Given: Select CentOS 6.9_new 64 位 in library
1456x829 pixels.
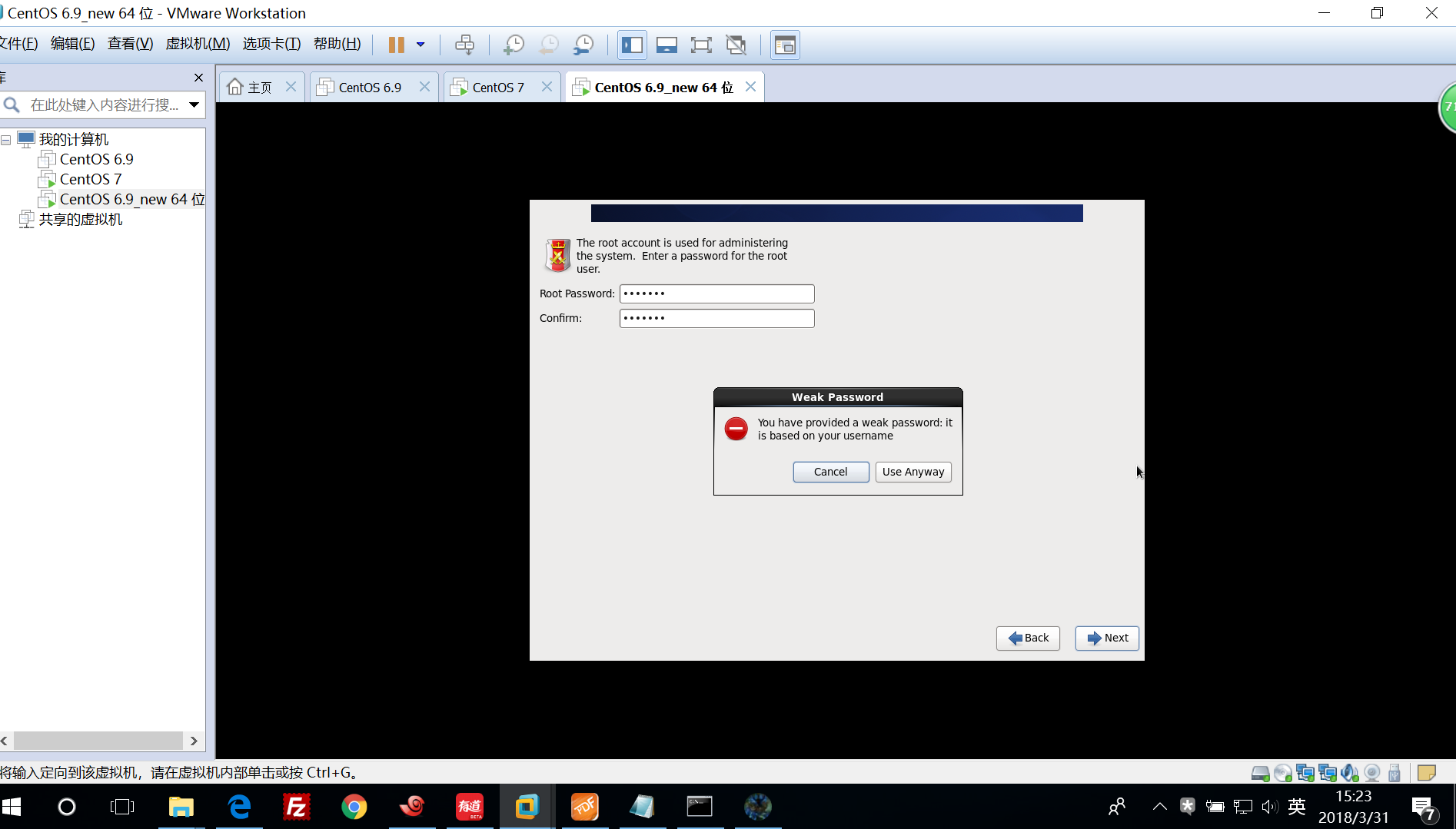Looking at the screenshot, I should 131,199.
